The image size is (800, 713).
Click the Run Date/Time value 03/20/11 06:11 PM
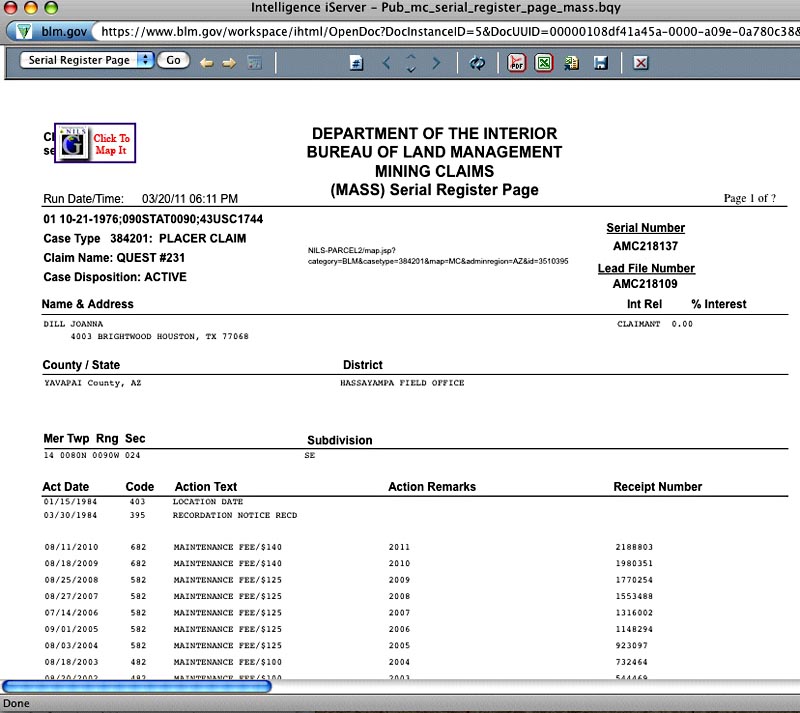click(x=190, y=199)
